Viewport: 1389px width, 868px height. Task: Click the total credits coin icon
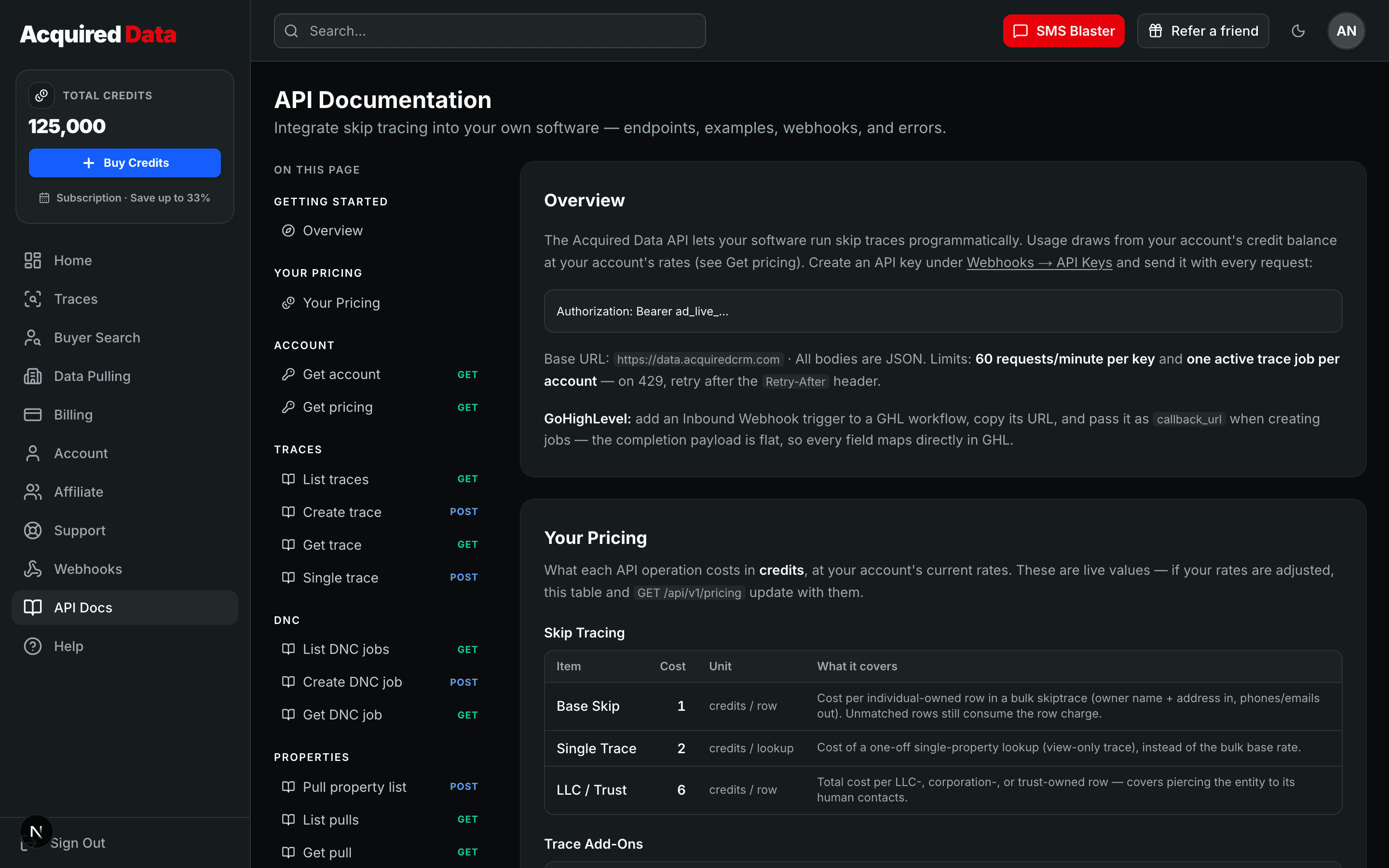pos(41,95)
